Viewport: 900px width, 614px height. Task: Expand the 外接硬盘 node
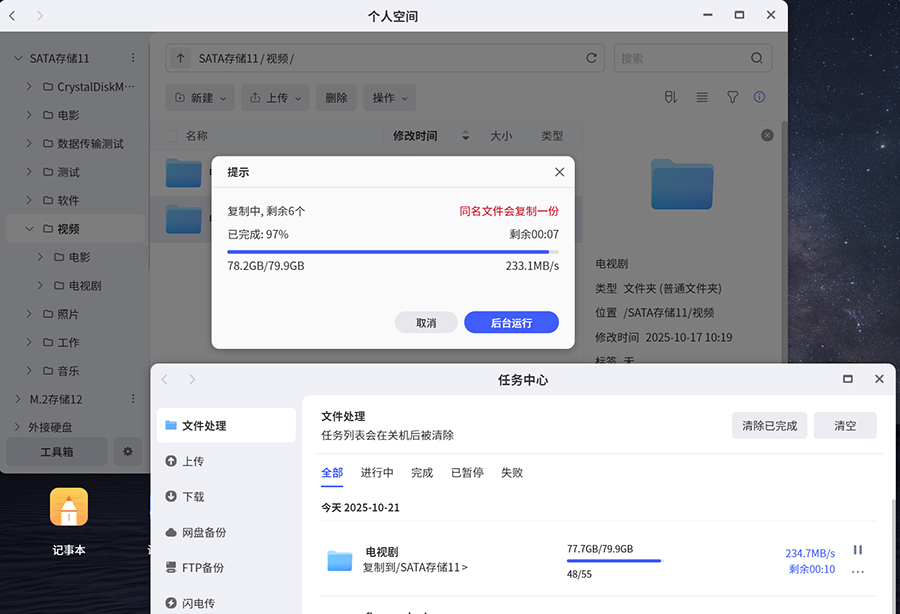coord(18,427)
